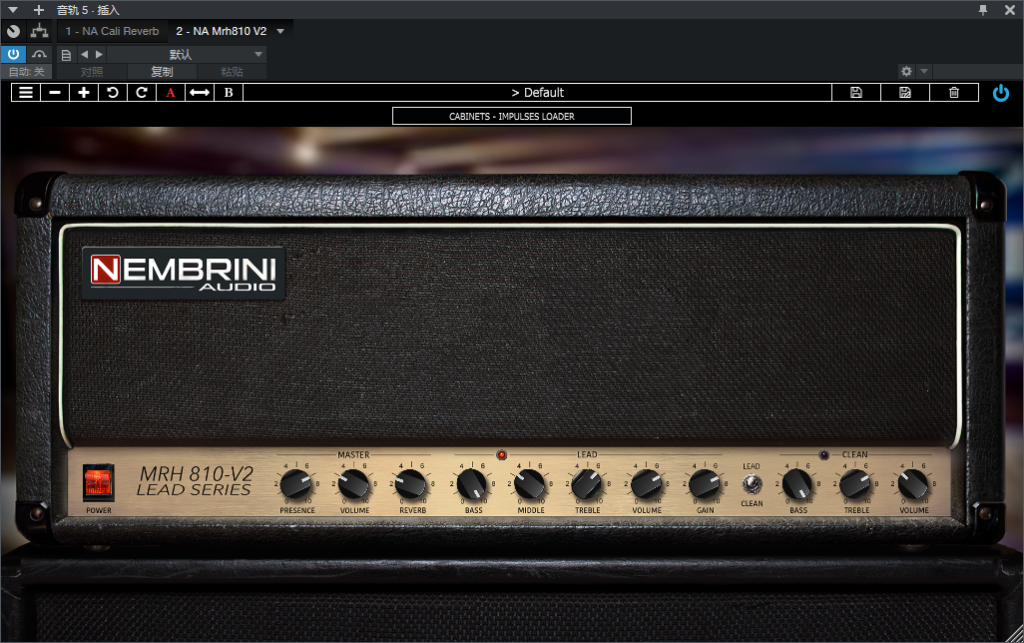This screenshot has width=1024, height=643.
Task: Click the minus button in plugin toolbar
Action: (x=55, y=93)
